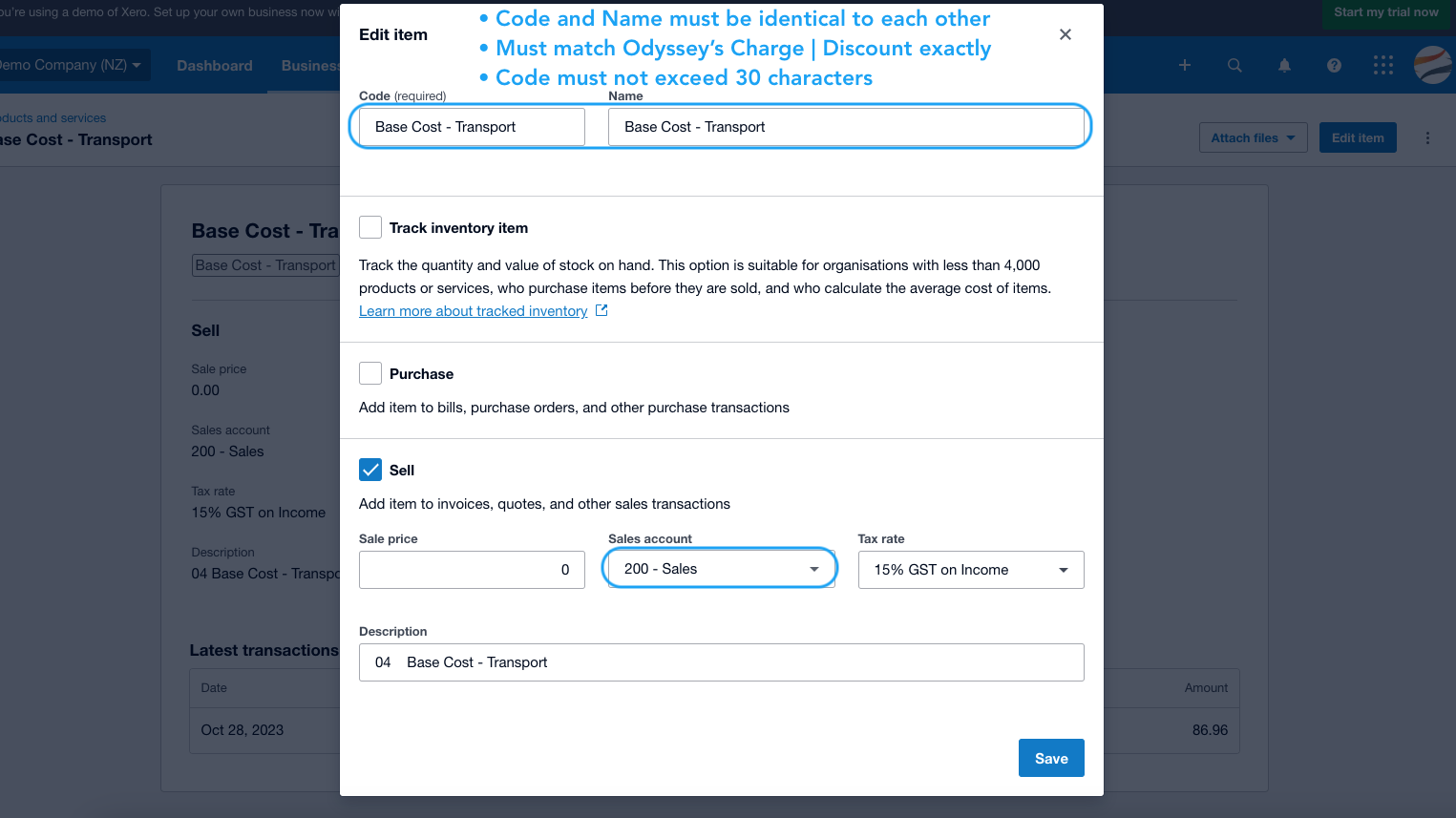Screen dimensions: 1456x818
Task: Enable the Track inventory item checkbox
Action: (370, 227)
